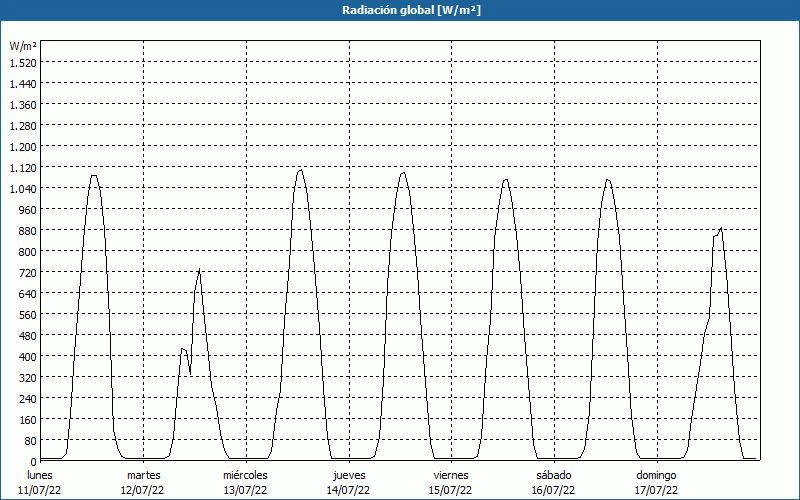Click the 'lunes' day label

pos(40,475)
